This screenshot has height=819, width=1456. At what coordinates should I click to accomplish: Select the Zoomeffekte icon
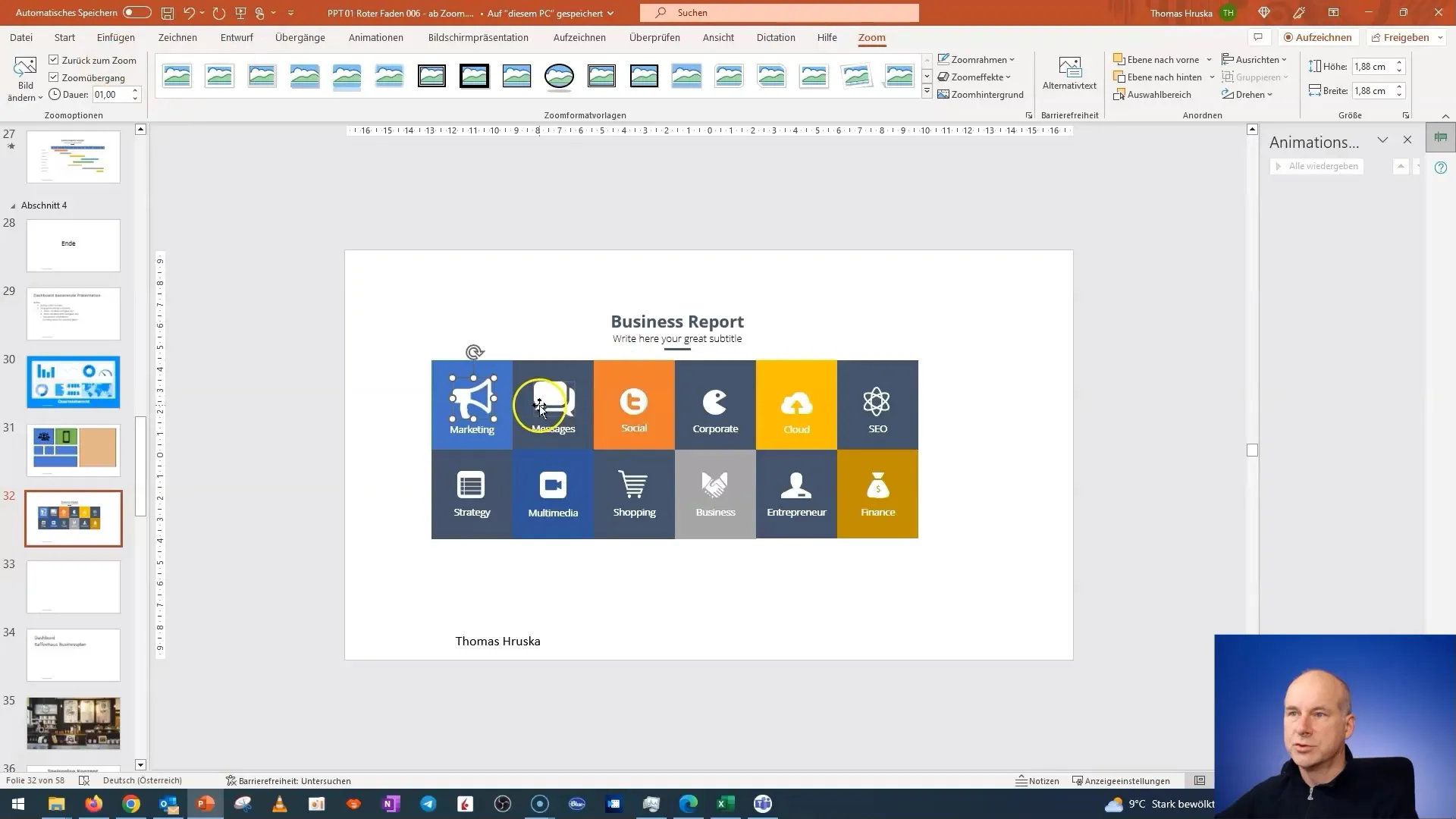click(943, 76)
